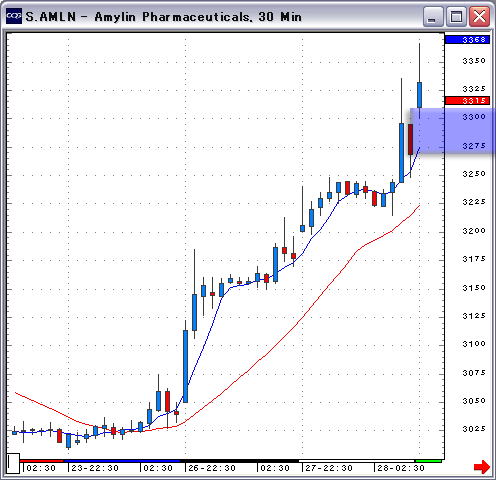Click the 3225 price axis label
Viewport: 496px width, 480px height.
[x=474, y=202]
